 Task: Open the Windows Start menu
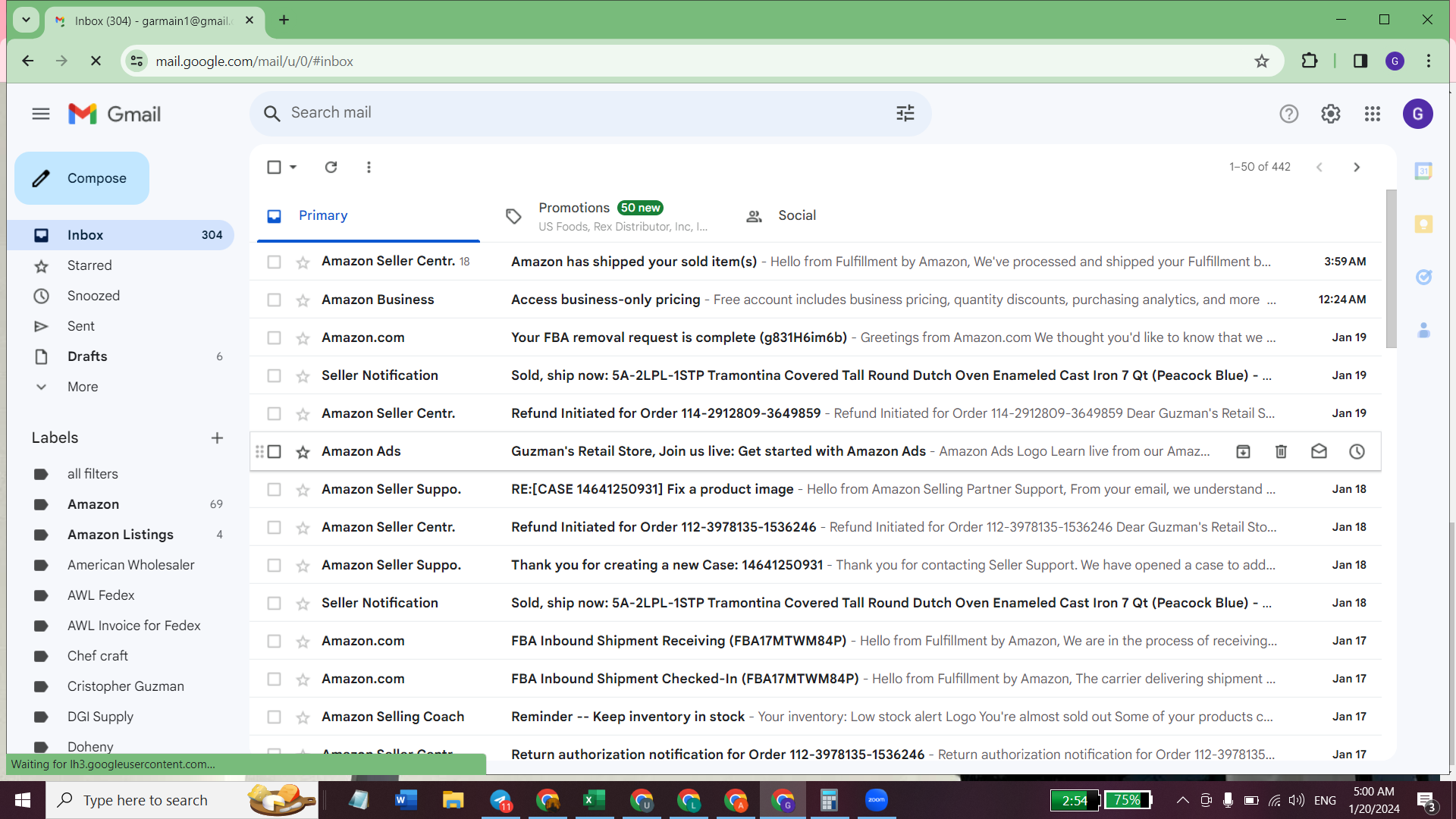pyautogui.click(x=23, y=800)
